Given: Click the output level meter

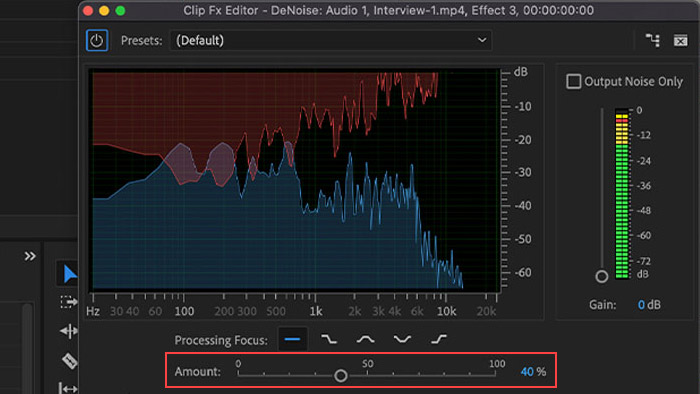Looking at the screenshot, I should [x=622, y=194].
